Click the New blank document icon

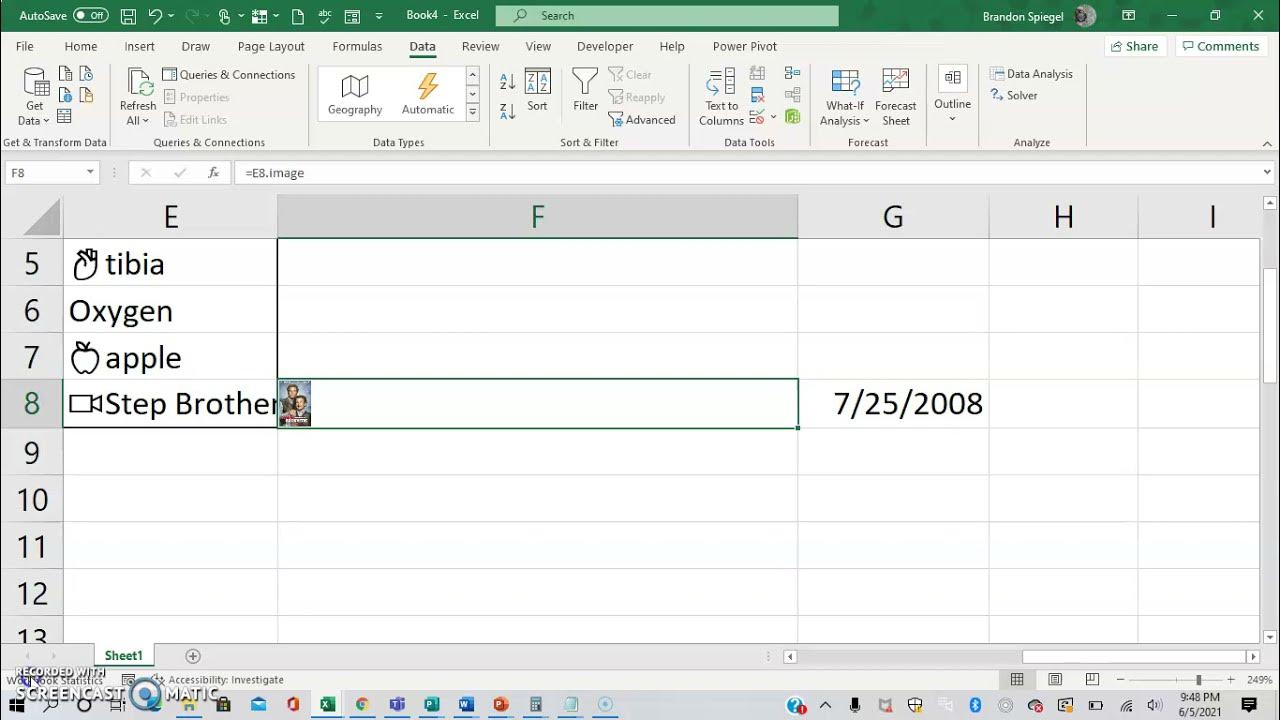pyautogui.click(x=298, y=16)
